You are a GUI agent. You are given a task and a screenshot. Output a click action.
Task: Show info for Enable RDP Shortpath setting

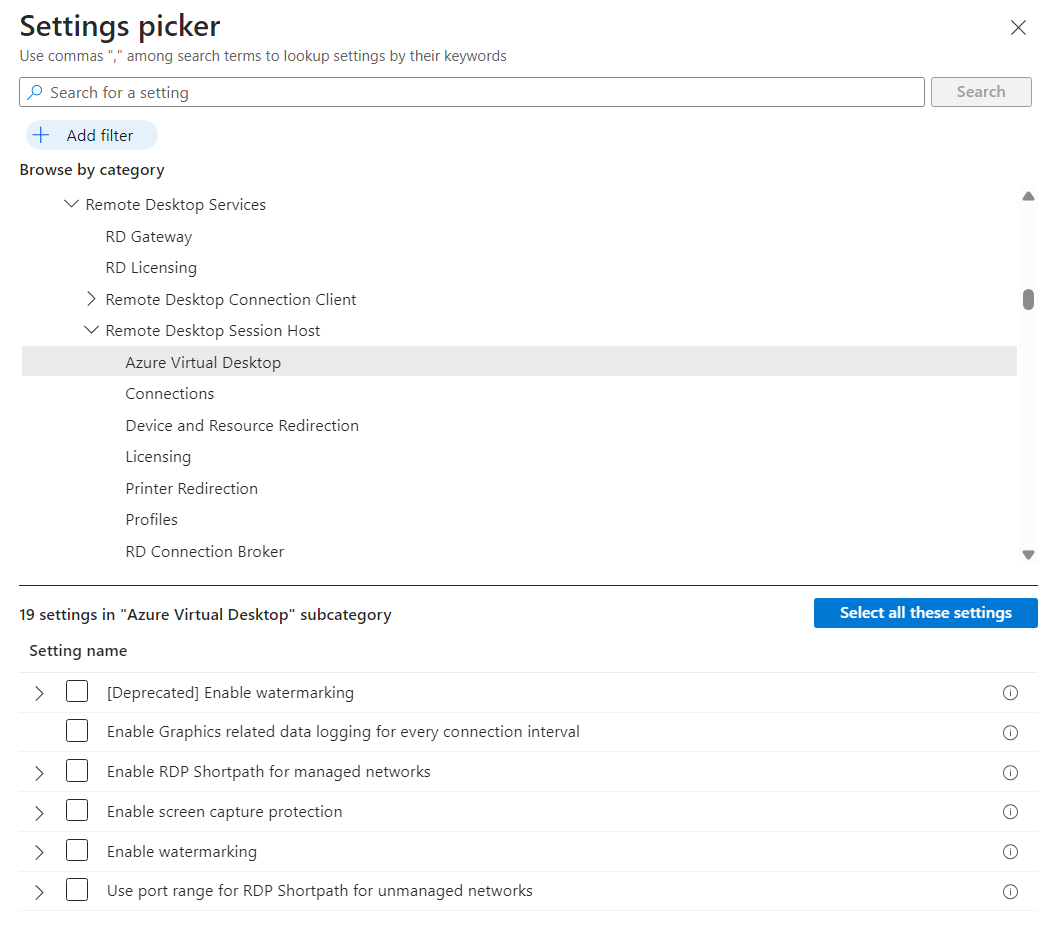point(1010,772)
